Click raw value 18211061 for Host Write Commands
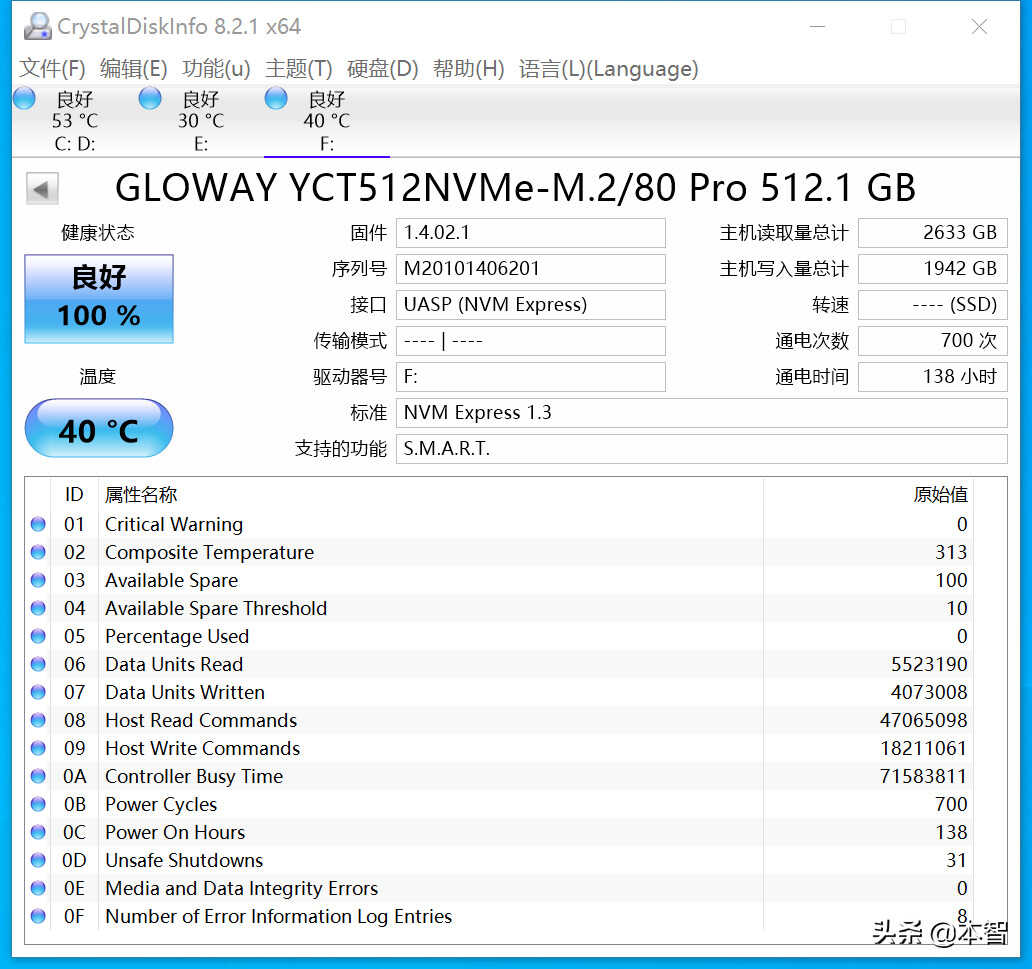The width and height of the screenshot is (1032, 969). [923, 748]
